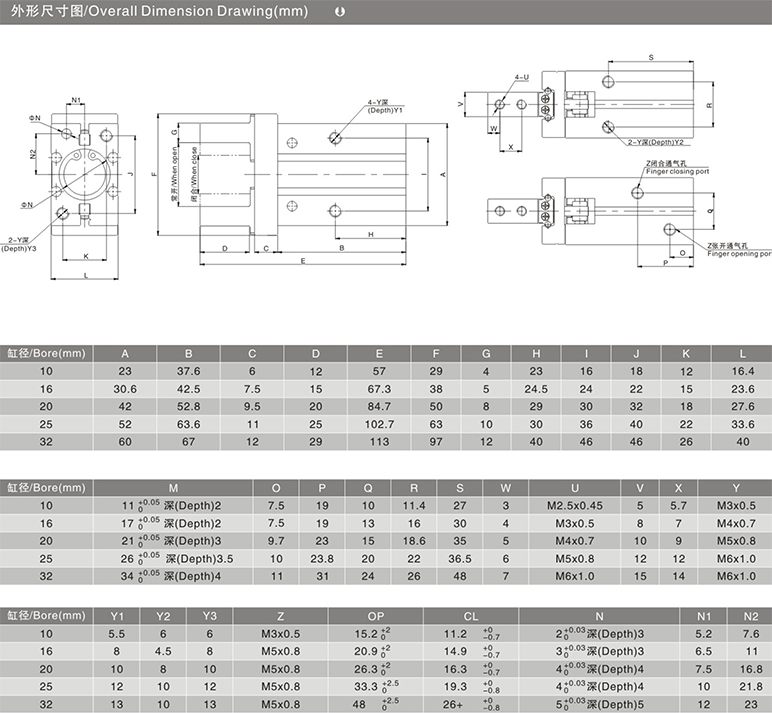This screenshot has width=772, height=713.
Task: Select cell value 102.7 in column E
Action: pyautogui.click(x=379, y=424)
